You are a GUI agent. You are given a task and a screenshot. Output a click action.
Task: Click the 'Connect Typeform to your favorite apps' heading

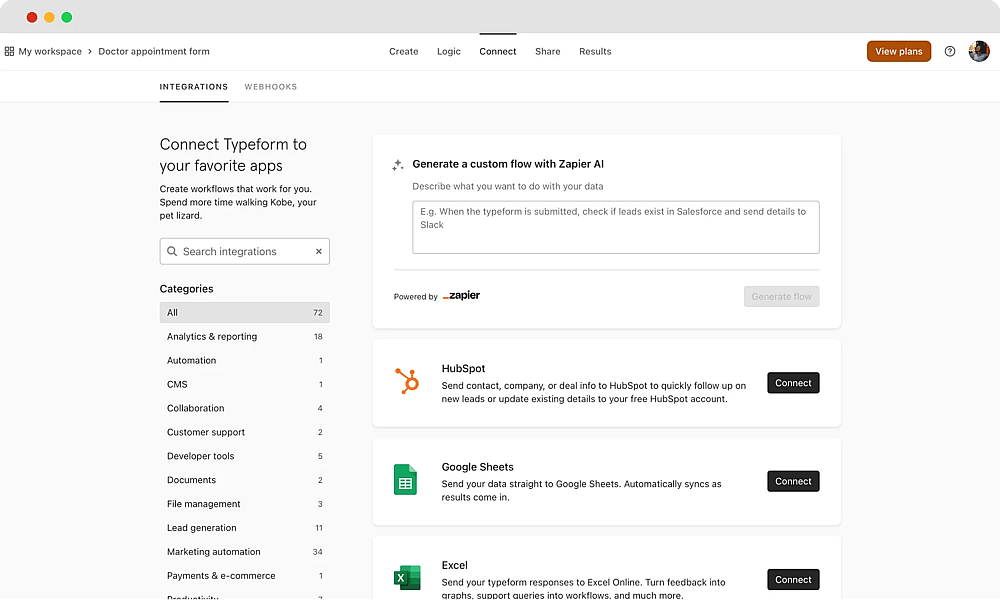tap(233, 155)
